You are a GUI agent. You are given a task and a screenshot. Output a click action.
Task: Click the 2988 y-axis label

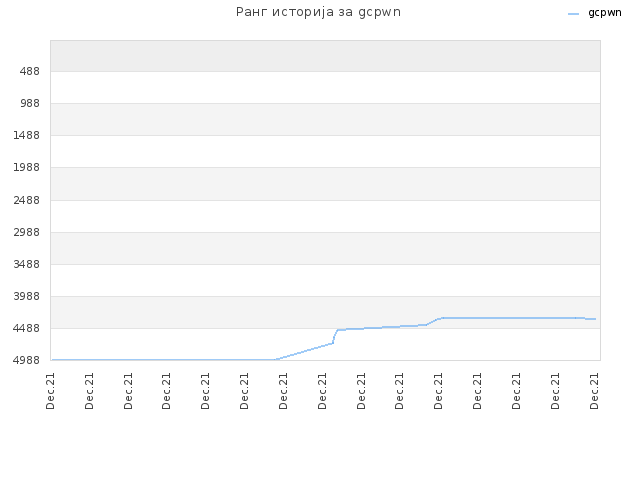click(x=27, y=232)
